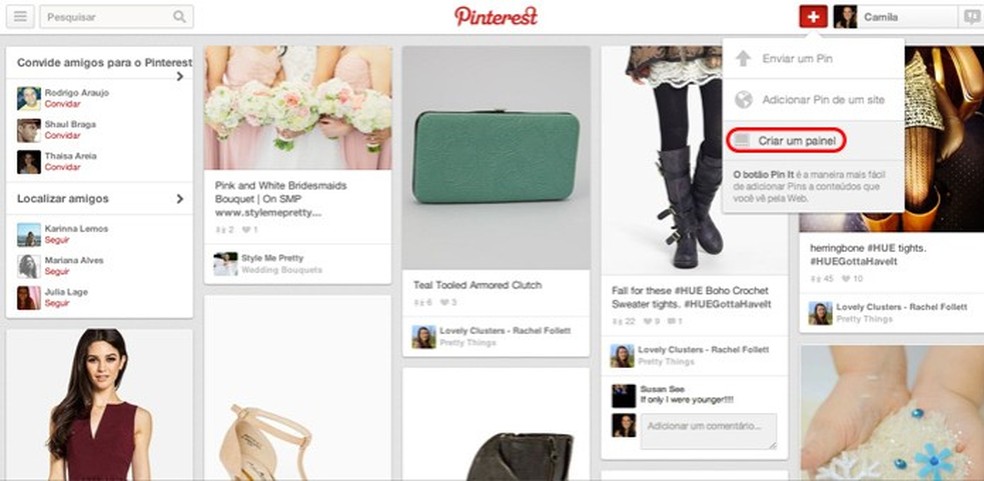Select Criar um painel menu item
Image resolution: width=984 pixels, height=481 pixels.
[786, 141]
